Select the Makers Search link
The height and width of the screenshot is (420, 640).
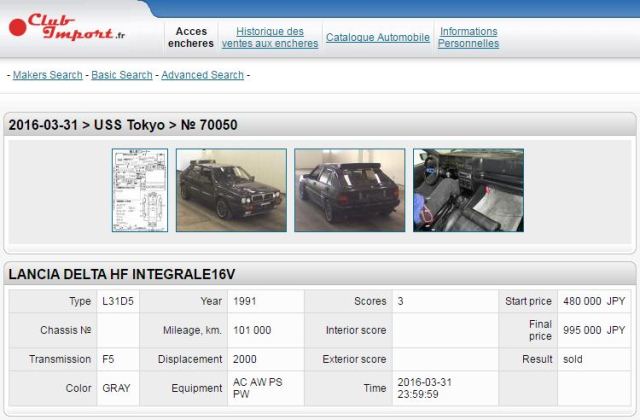pyautogui.click(x=48, y=75)
